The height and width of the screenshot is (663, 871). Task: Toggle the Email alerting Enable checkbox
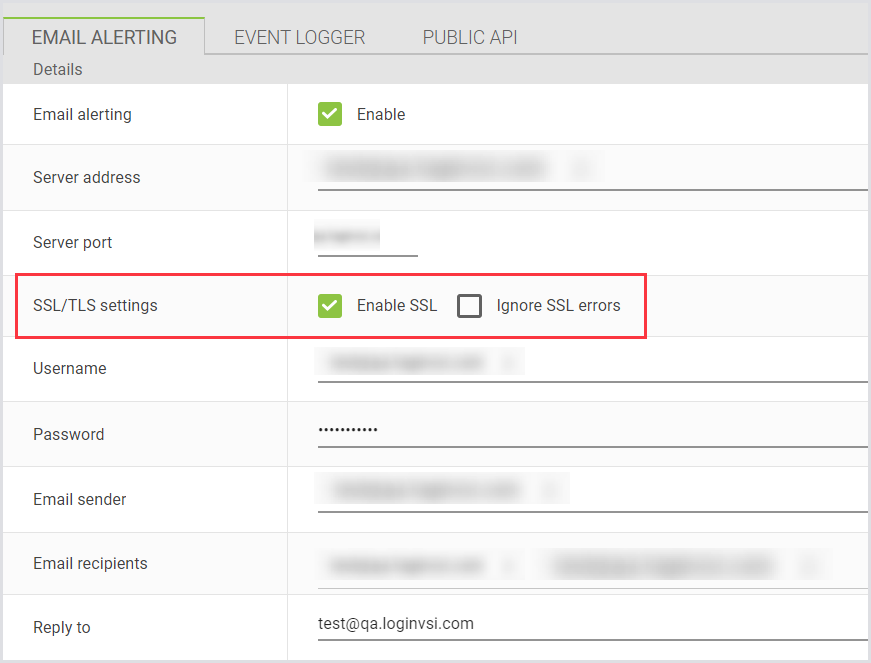330,114
